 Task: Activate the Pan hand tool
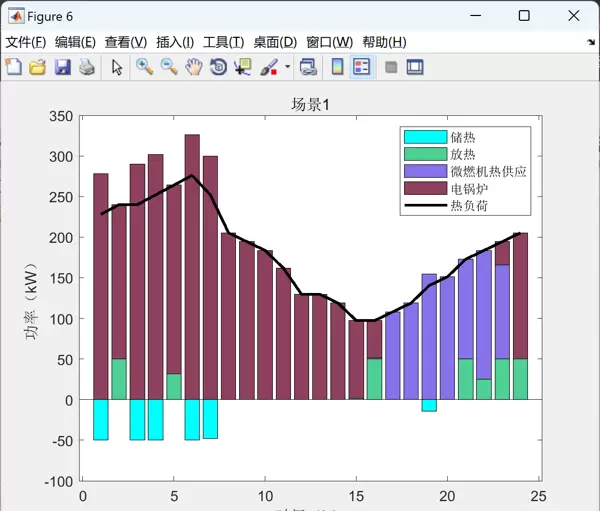(x=194, y=67)
